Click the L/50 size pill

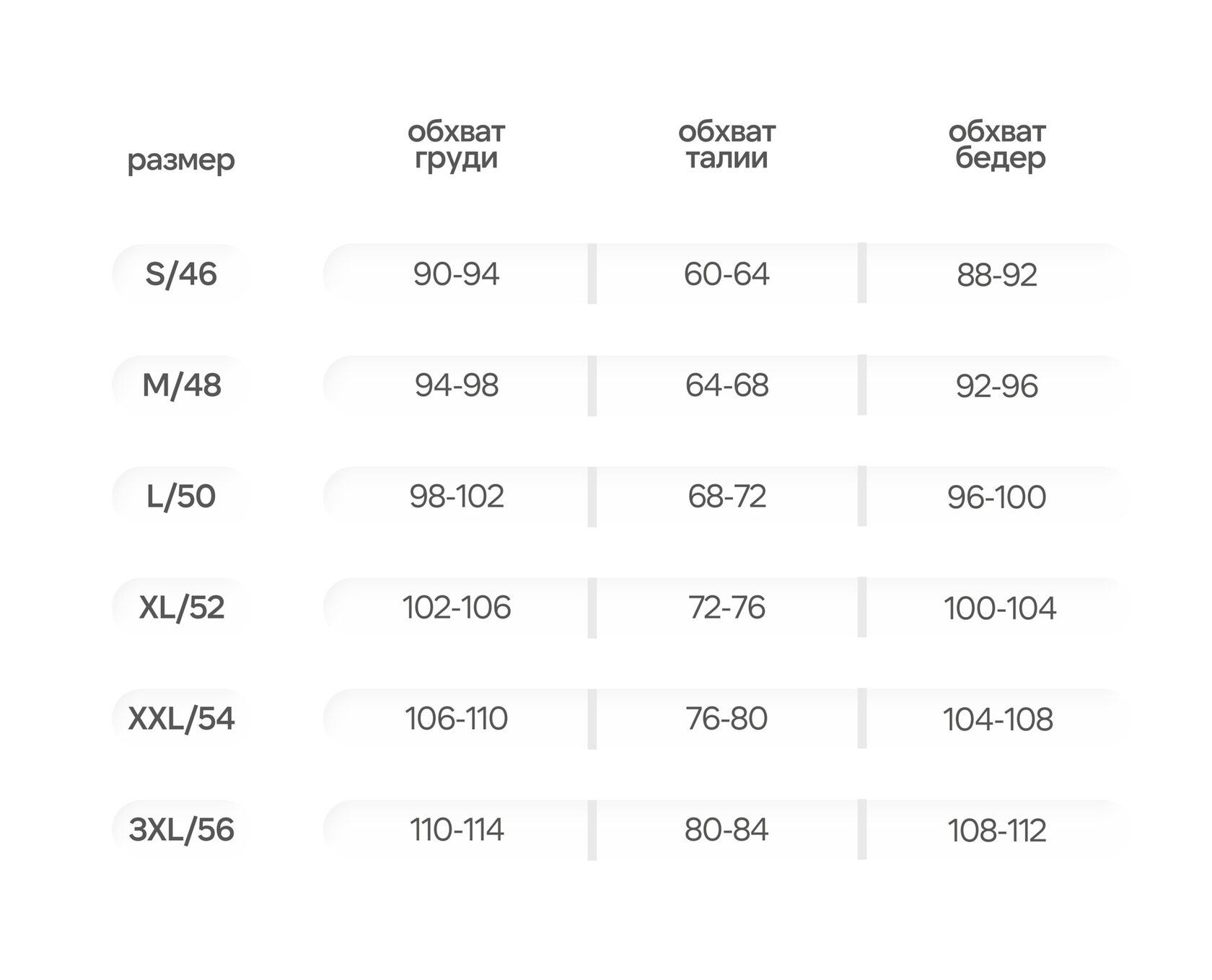tap(181, 496)
